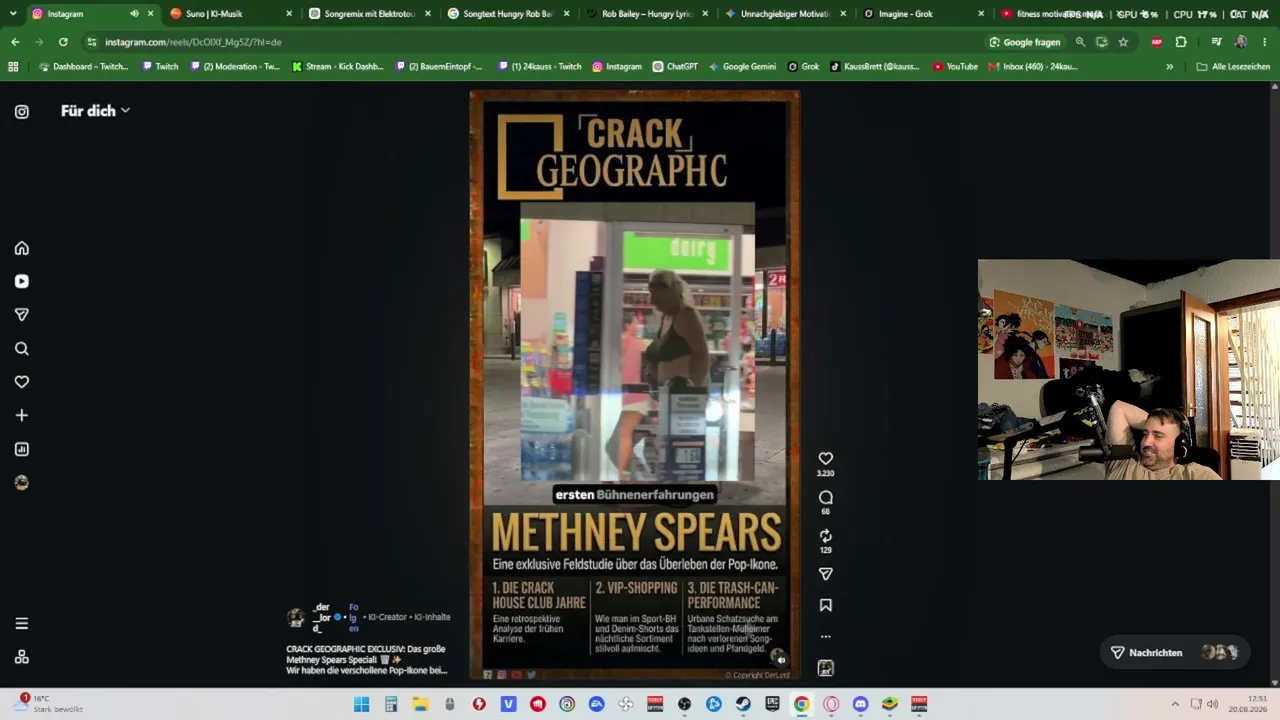This screenshot has width=1280, height=720.
Task: Open direct messages paper-plane sidebar icon
Action: pyautogui.click(x=22, y=315)
